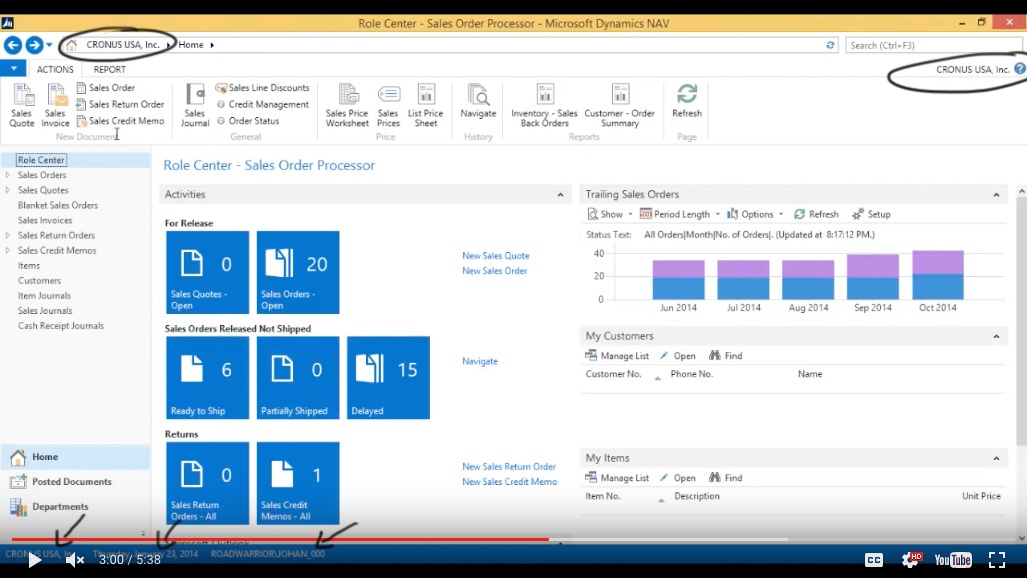The image size is (1027, 578).
Task: Create a new Sales Invoice from ribbon
Action: 55,105
